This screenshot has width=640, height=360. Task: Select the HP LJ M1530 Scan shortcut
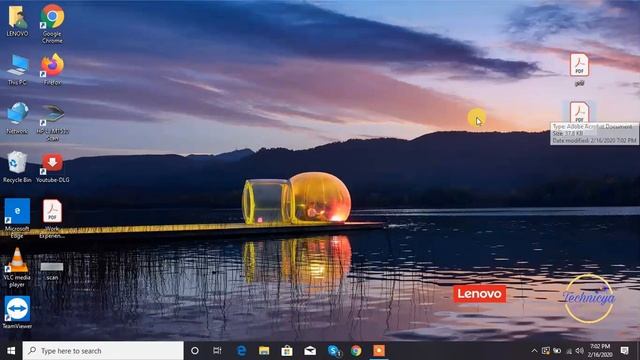52,122
